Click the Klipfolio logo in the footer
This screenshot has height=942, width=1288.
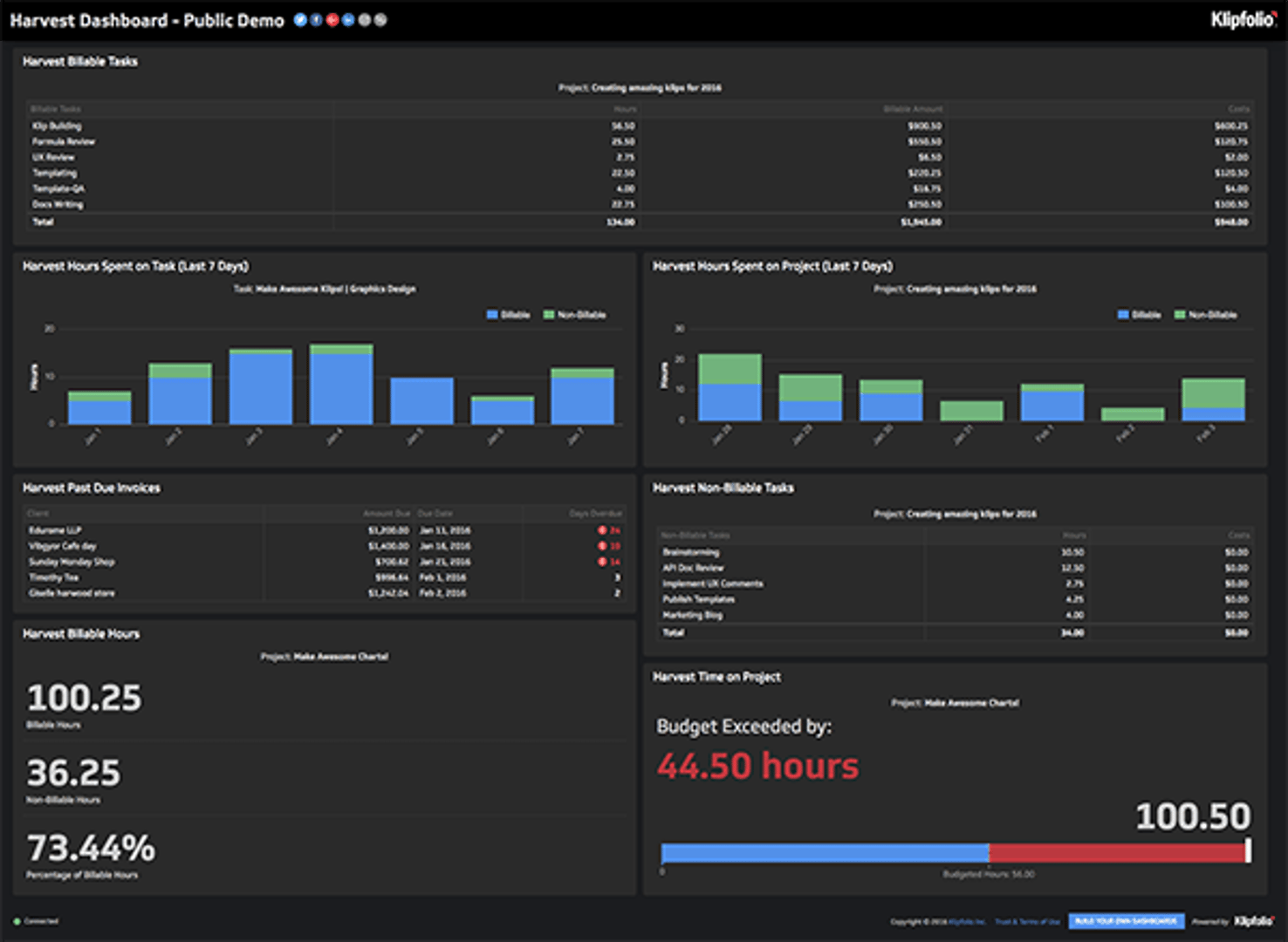pos(1254,921)
